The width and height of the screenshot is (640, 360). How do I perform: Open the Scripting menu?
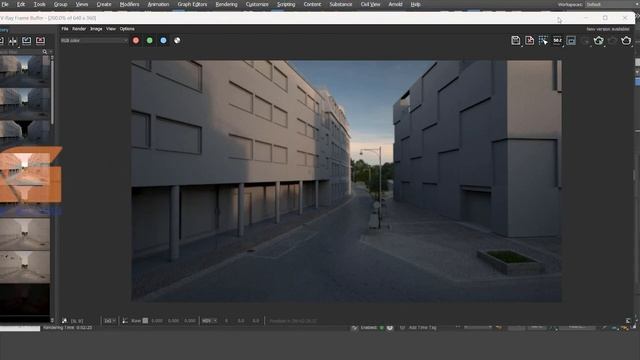286,4
